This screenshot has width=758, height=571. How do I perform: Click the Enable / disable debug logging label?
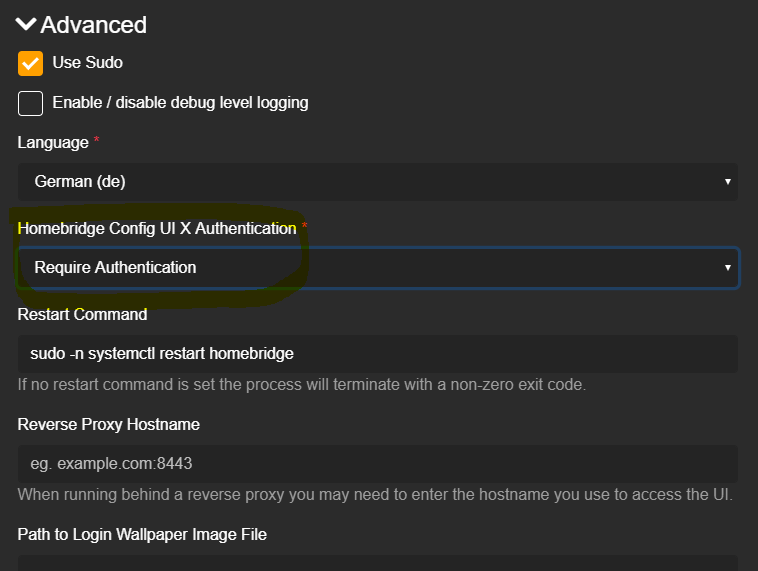[x=180, y=103]
